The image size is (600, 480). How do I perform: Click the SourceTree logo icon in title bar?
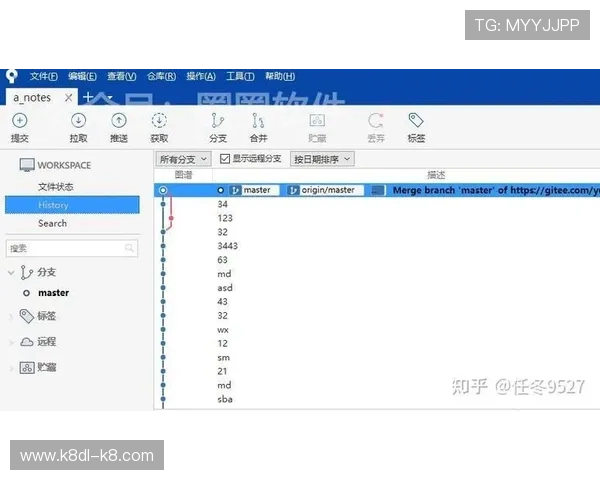[12, 76]
